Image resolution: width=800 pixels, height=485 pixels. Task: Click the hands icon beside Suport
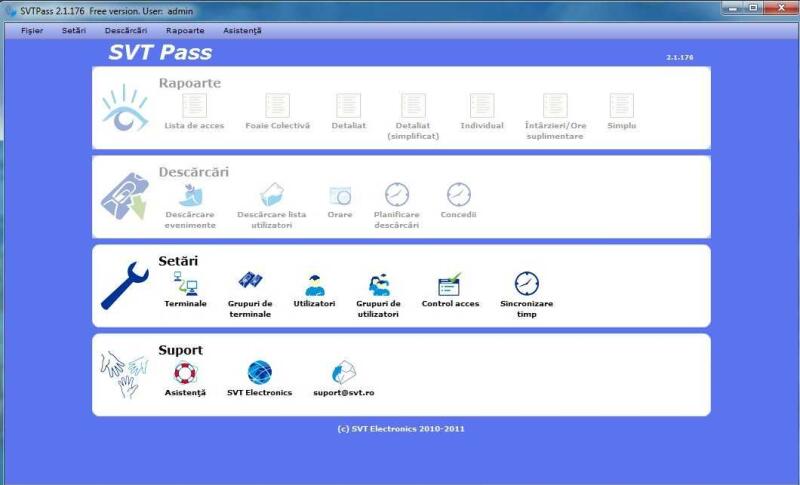coord(124,374)
